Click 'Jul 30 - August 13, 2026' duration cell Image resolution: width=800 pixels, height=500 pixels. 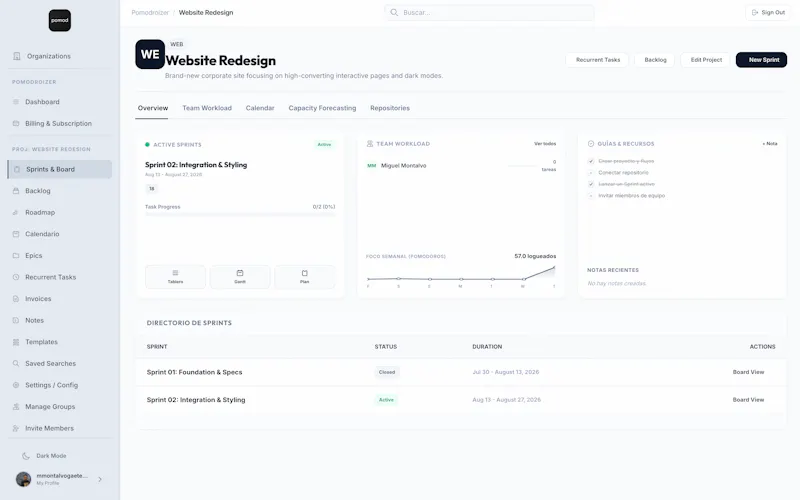pos(506,372)
